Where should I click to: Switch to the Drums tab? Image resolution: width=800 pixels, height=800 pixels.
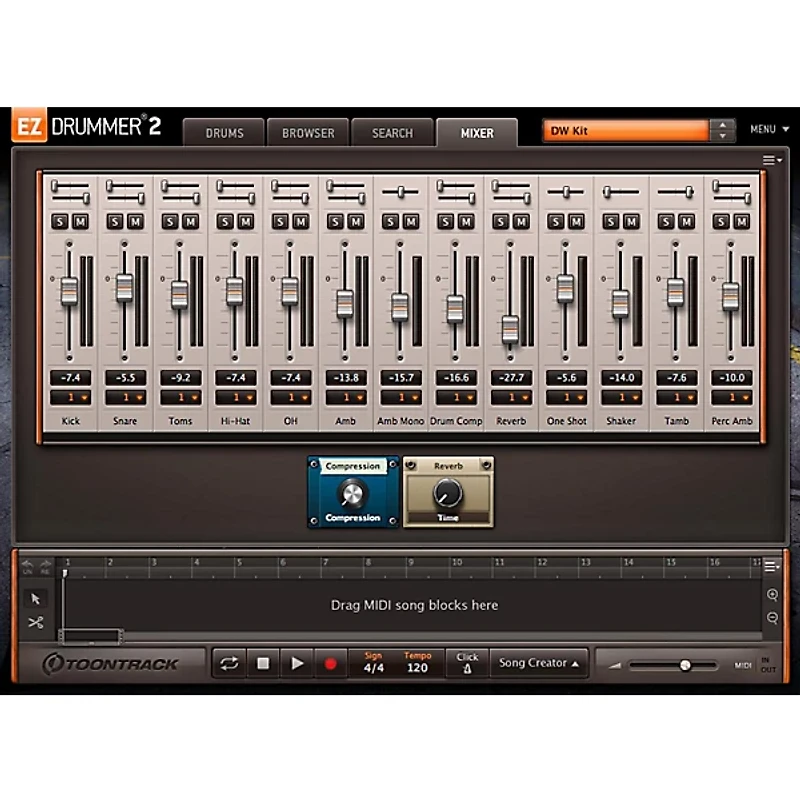point(224,132)
